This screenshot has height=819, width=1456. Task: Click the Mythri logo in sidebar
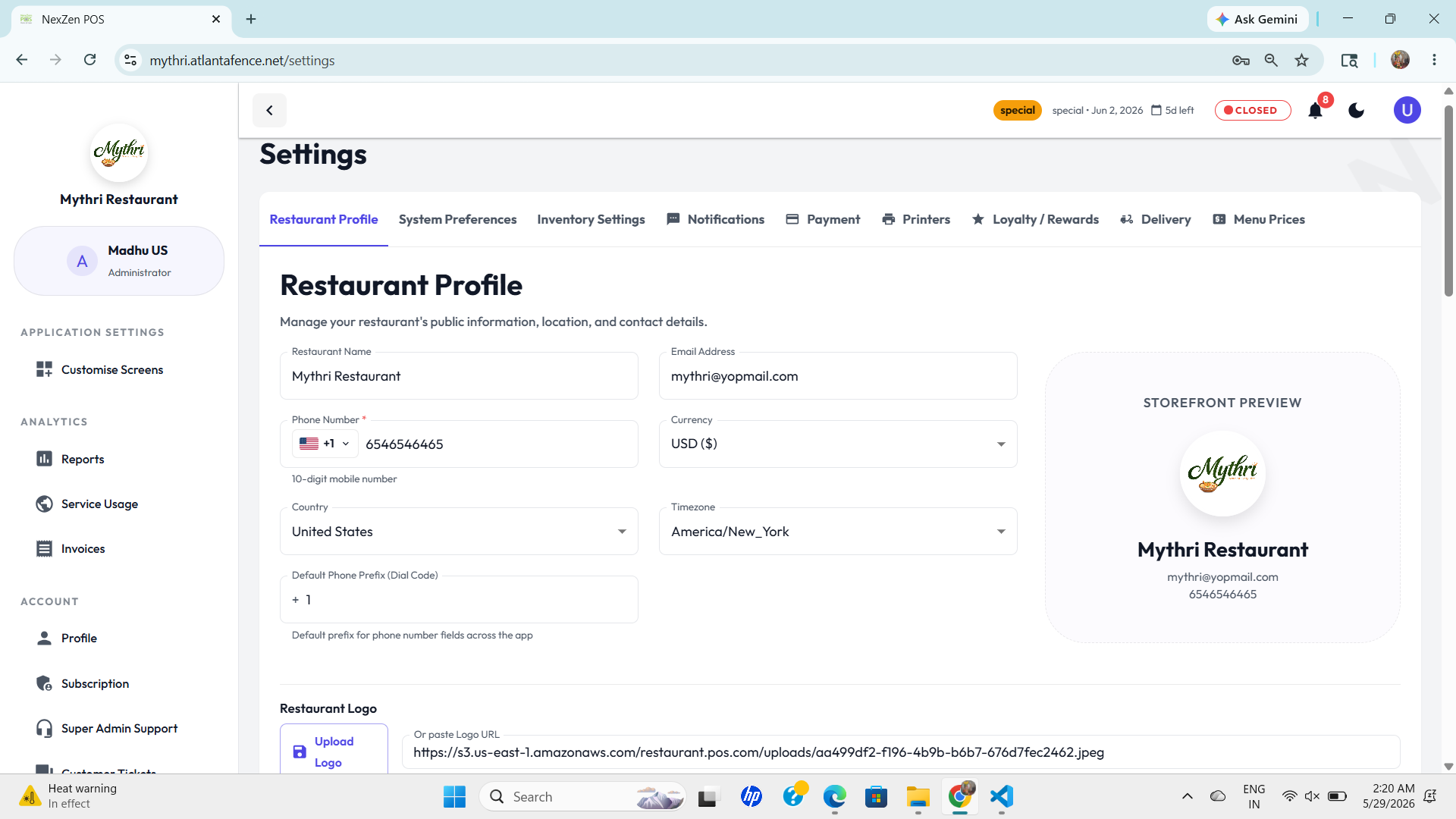(119, 152)
